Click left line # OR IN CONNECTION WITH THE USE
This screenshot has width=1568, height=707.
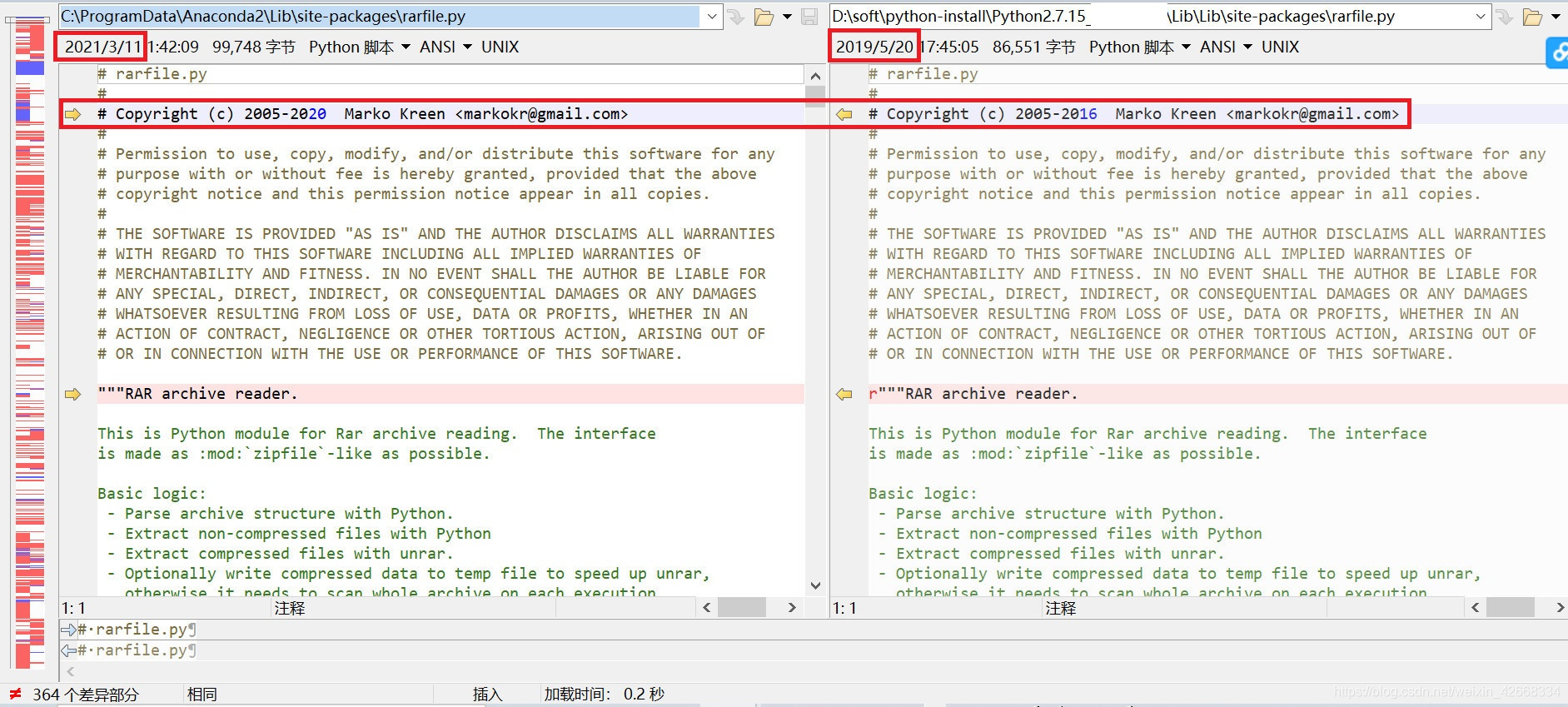(x=390, y=354)
